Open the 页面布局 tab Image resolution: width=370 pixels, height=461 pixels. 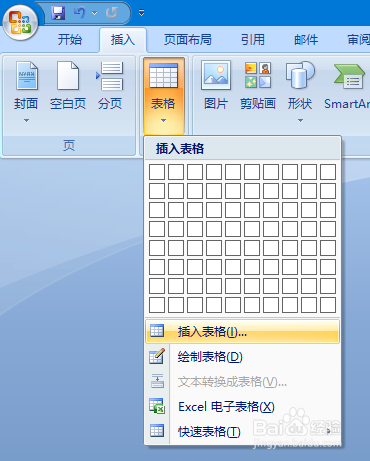pos(188,40)
